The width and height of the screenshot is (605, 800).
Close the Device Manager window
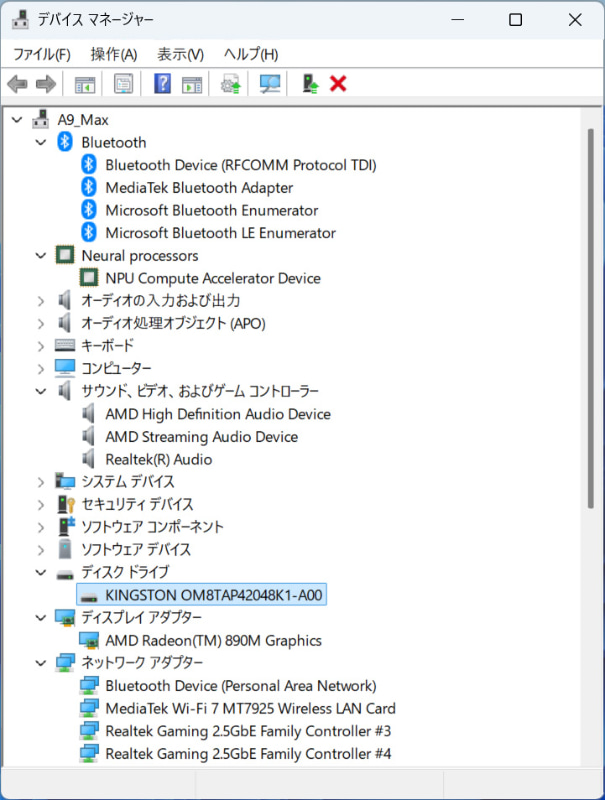[575, 19]
